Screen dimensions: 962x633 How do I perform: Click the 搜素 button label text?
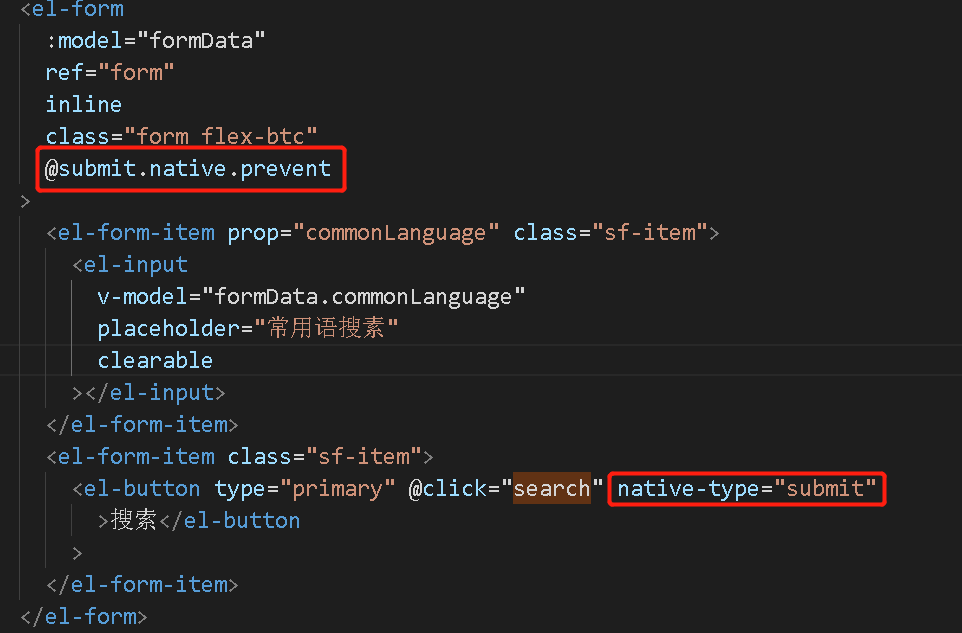(134, 520)
